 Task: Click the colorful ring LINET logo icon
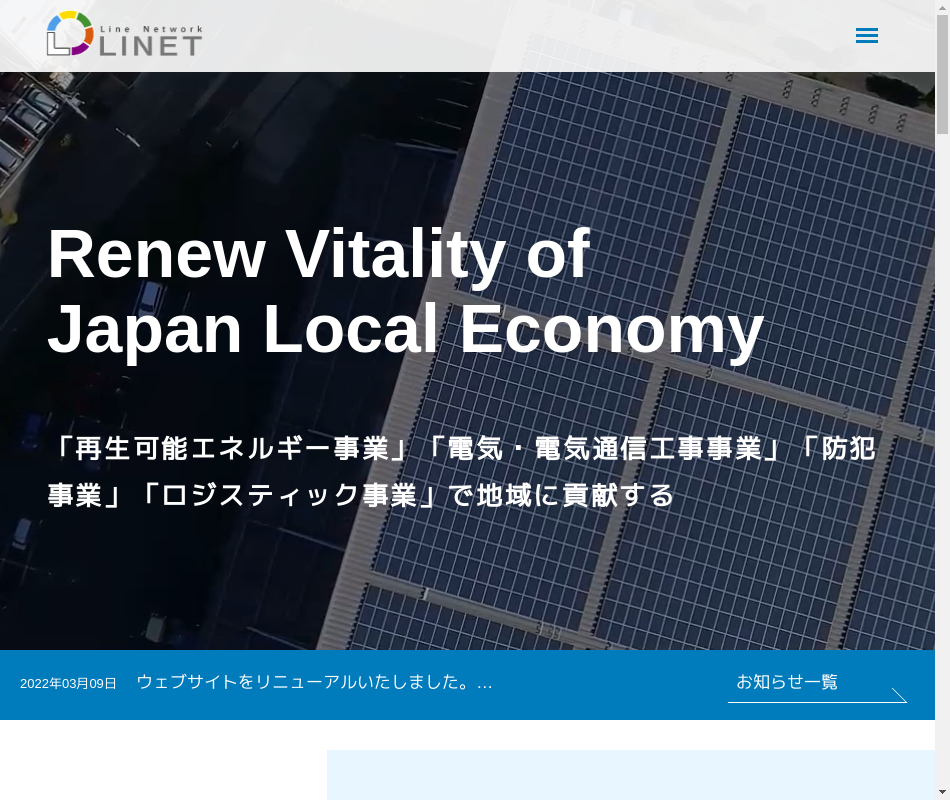point(69,33)
